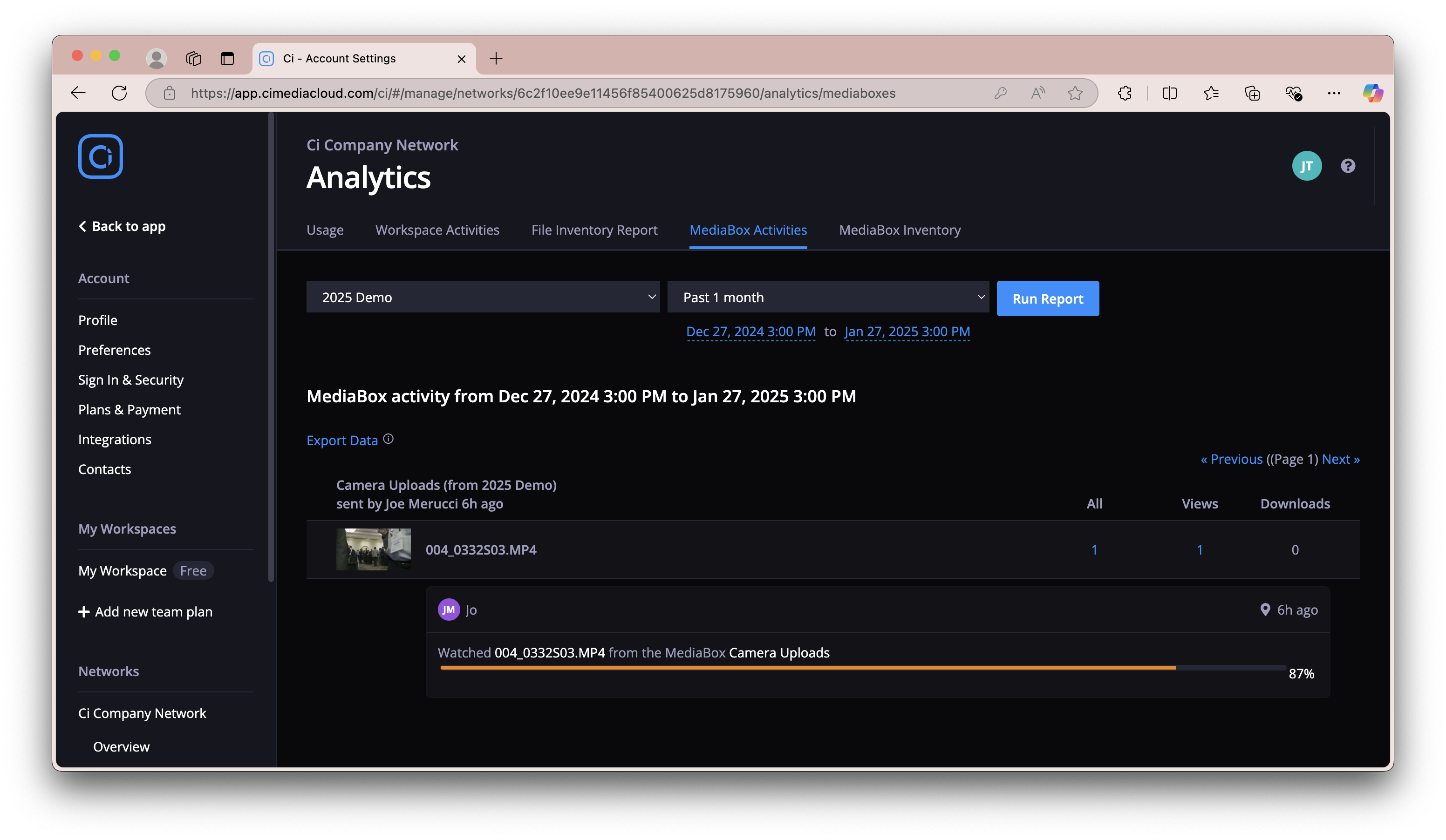Go to the Next page link
Viewport: 1446px width, 840px height.
pos(1340,459)
